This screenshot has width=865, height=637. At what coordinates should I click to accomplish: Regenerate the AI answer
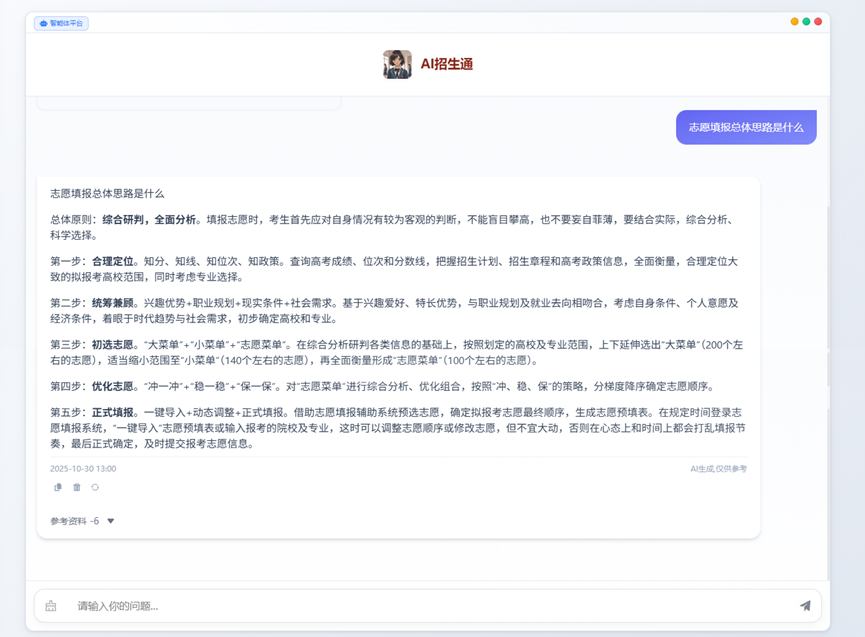point(95,488)
